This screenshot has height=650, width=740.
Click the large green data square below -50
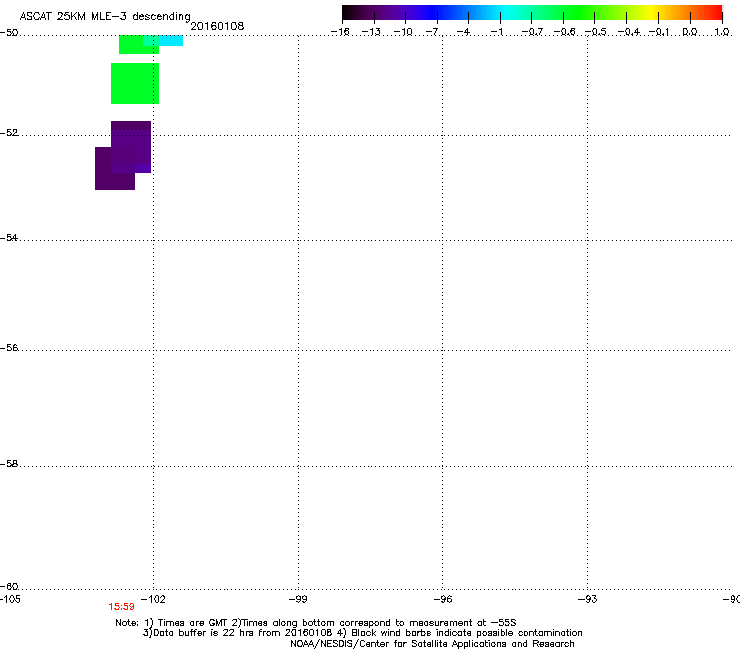pyautogui.click(x=135, y=83)
